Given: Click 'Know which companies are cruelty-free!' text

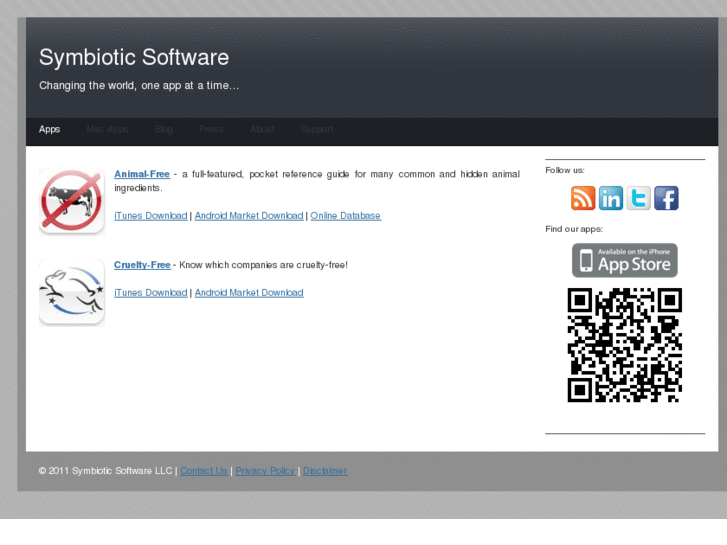Looking at the screenshot, I should pyautogui.click(x=263, y=265).
